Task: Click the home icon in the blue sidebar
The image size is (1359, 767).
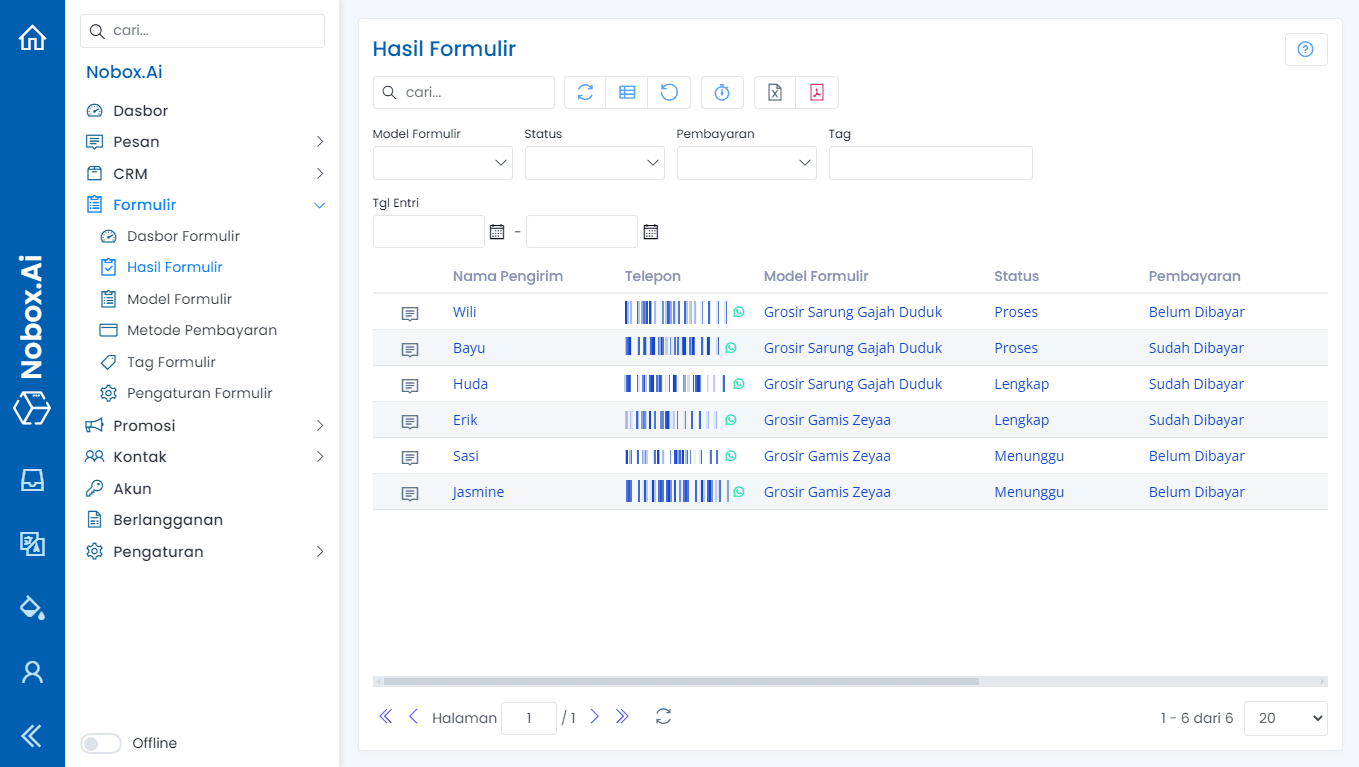Action: [32, 36]
